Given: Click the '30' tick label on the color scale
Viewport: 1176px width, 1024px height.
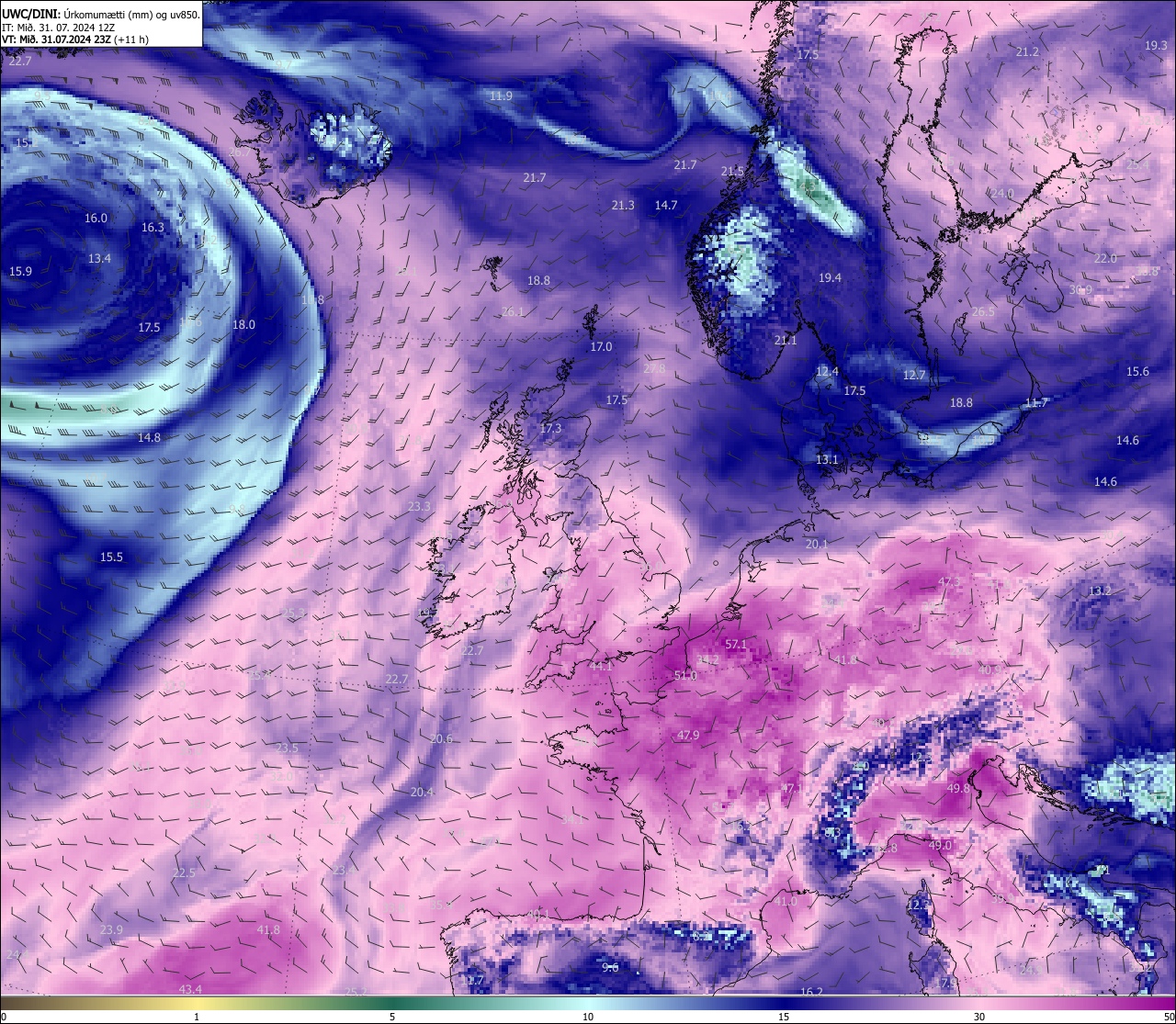Looking at the screenshot, I should (979, 1017).
